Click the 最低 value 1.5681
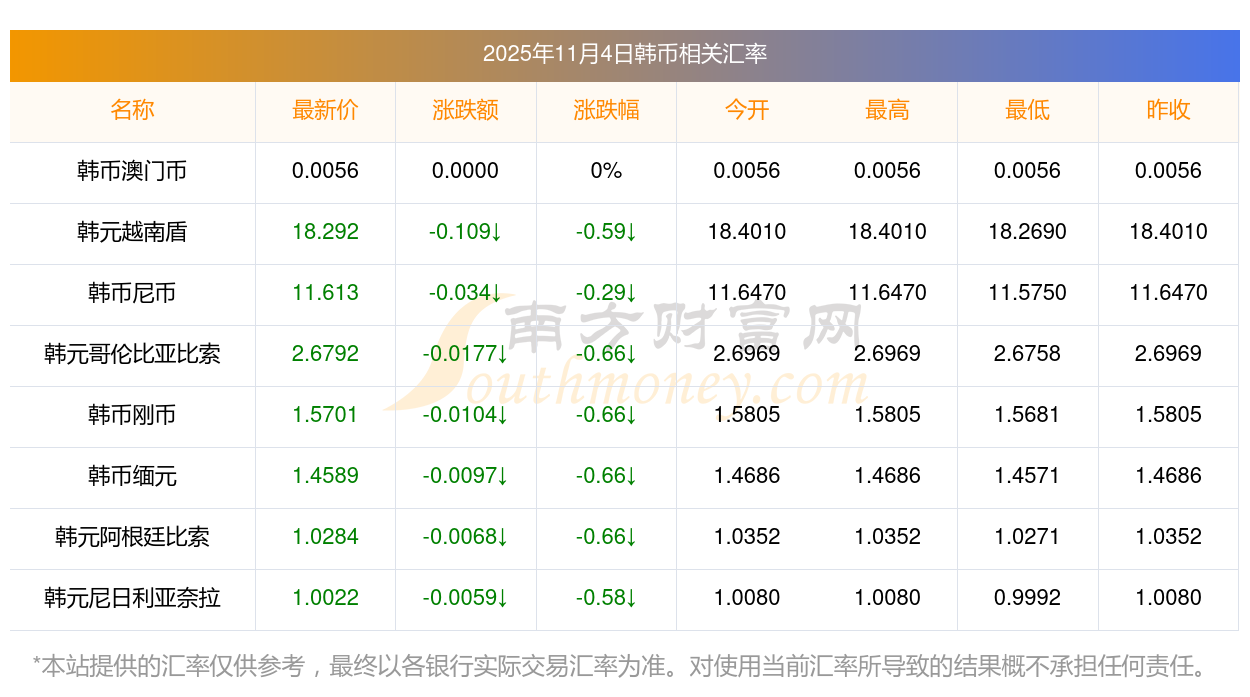 coord(1028,415)
